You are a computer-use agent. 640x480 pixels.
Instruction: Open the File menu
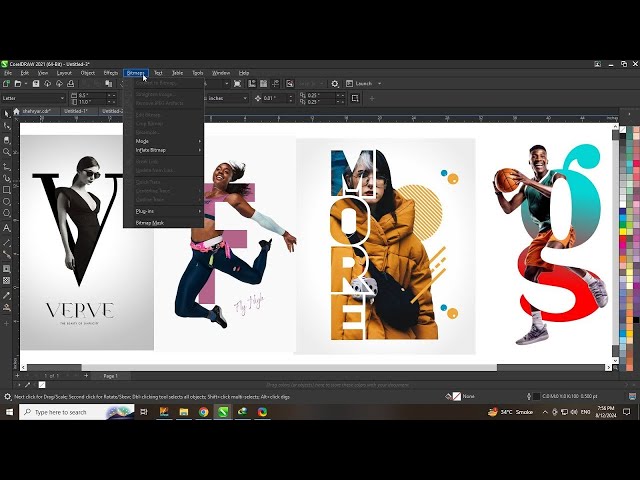(x=8, y=73)
